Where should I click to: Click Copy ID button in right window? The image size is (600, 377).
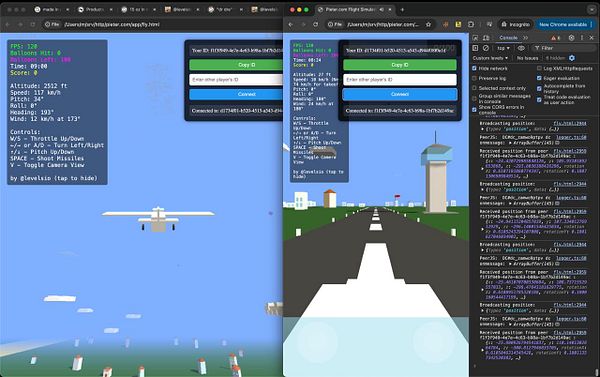pos(400,65)
